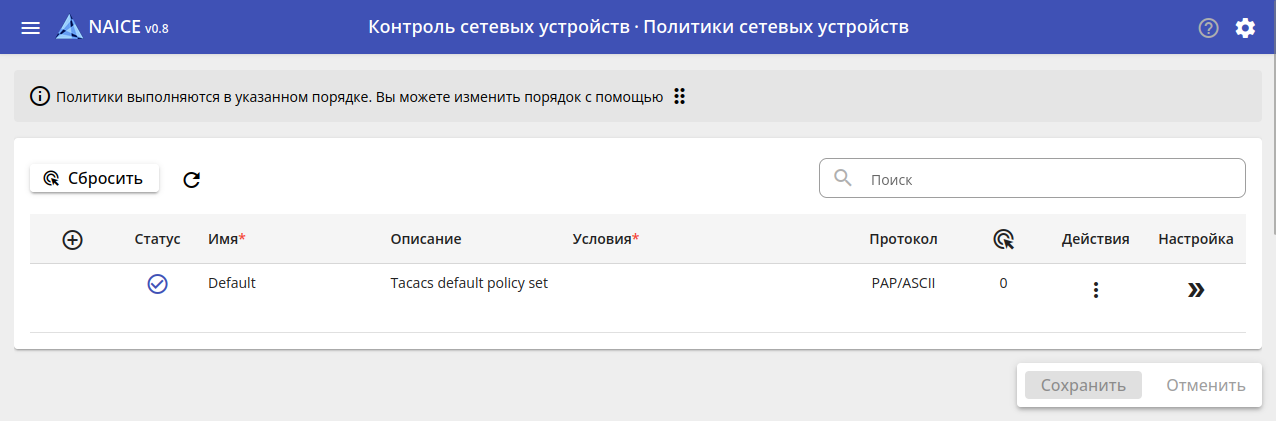Click the drag-order dots icon in info banner
1276x421 pixels.
pyautogui.click(x=680, y=96)
